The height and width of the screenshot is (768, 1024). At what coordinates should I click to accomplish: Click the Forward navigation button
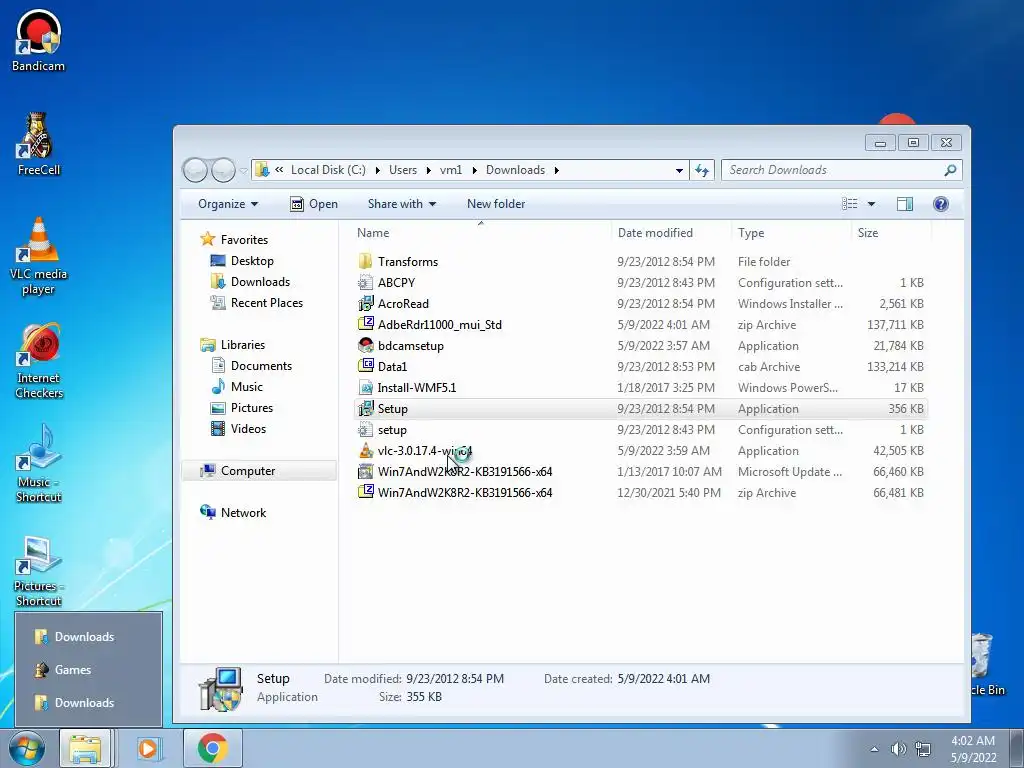[223, 170]
